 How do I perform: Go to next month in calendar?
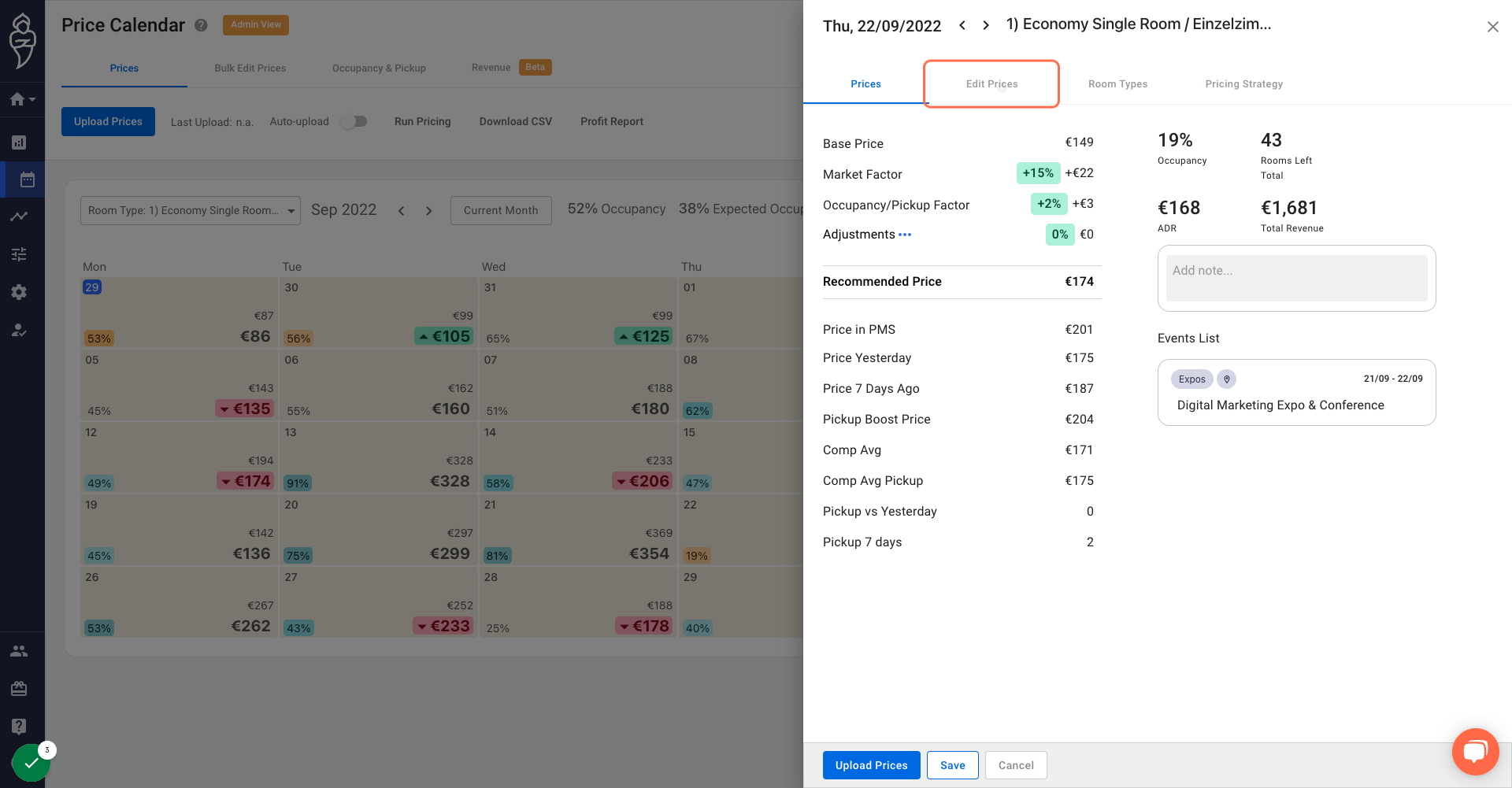tap(428, 211)
